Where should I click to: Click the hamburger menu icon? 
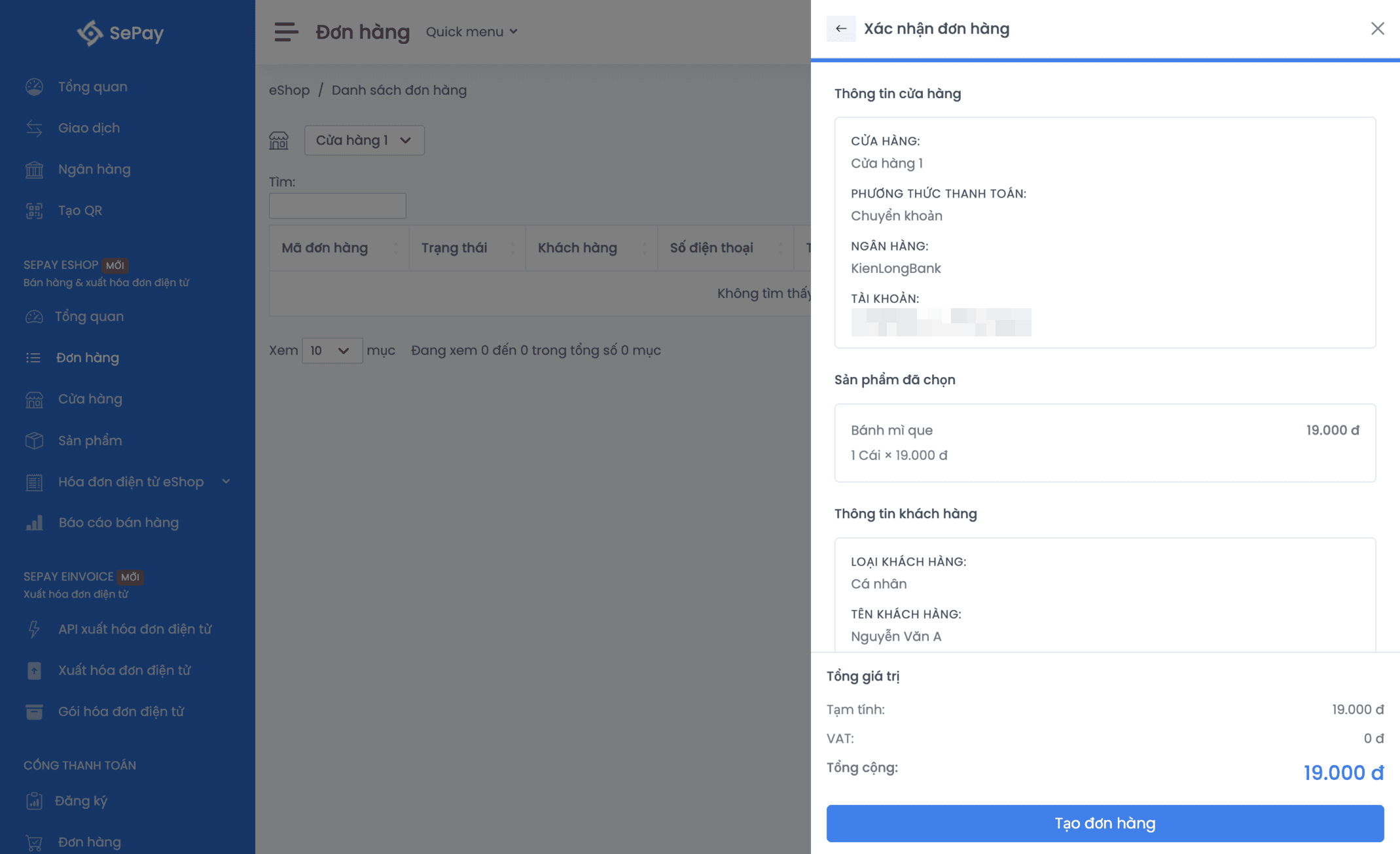click(x=286, y=31)
